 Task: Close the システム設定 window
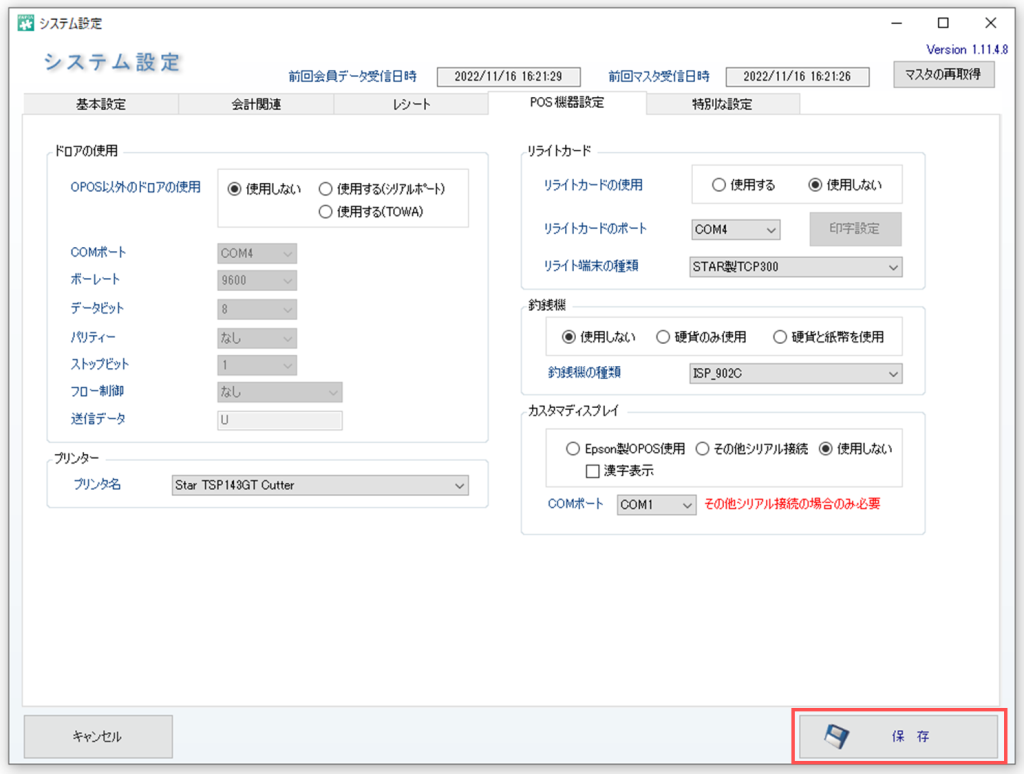(991, 24)
